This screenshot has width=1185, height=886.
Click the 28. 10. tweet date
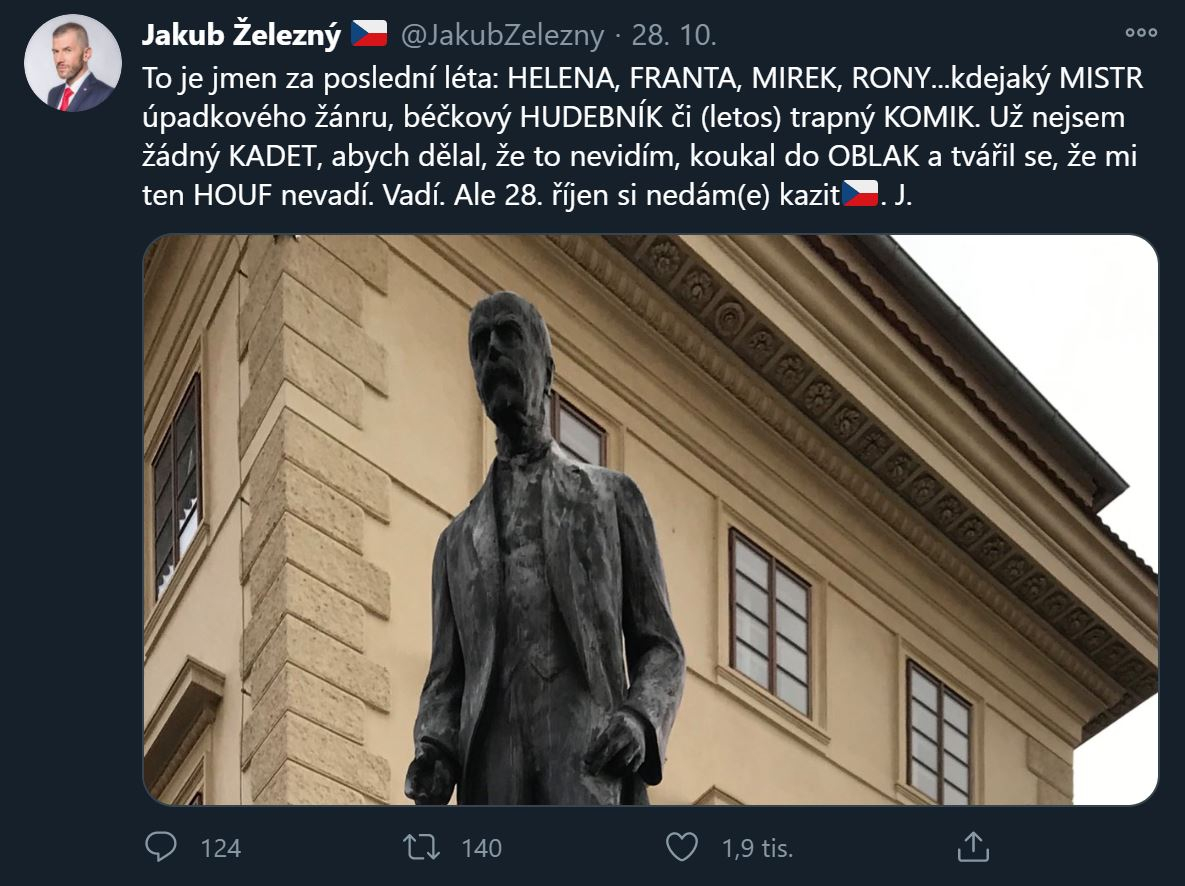(673, 35)
